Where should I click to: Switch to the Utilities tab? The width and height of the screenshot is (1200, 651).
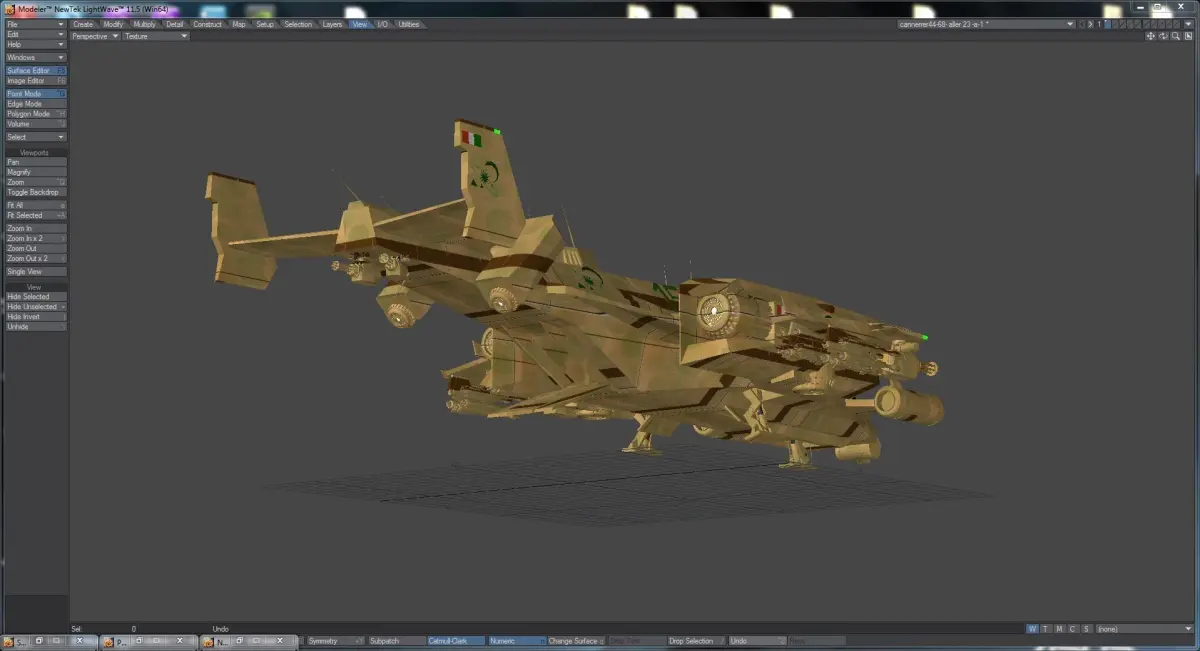[x=409, y=24]
